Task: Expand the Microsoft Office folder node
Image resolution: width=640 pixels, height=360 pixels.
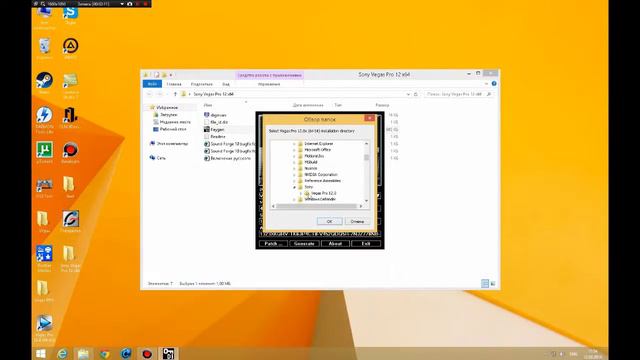Action: [294, 150]
